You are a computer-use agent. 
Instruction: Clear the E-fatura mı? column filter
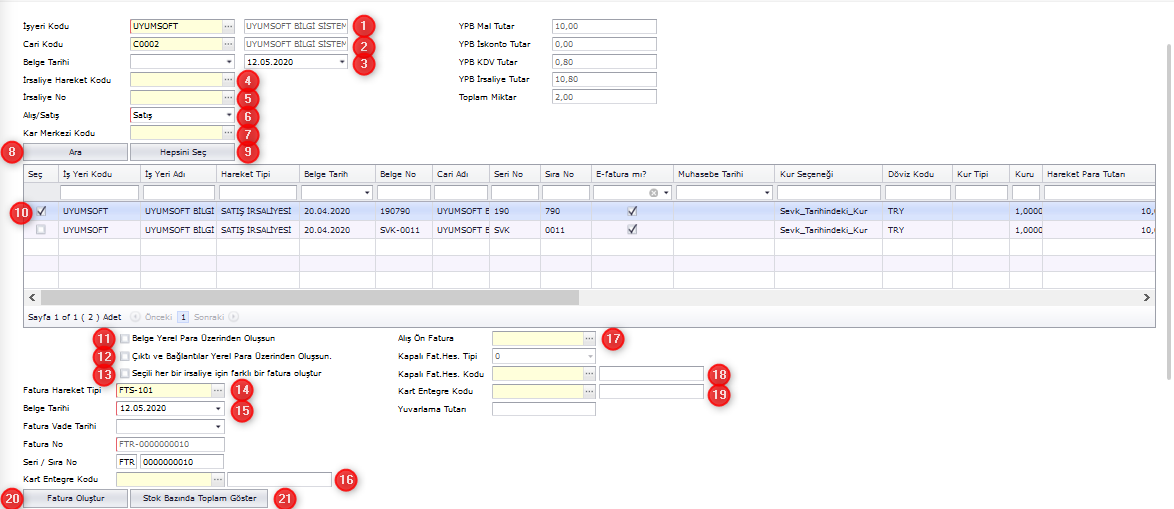click(654, 192)
